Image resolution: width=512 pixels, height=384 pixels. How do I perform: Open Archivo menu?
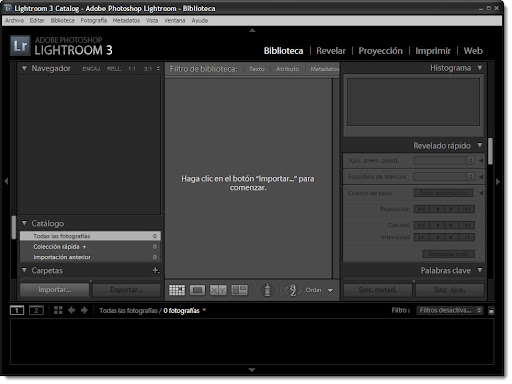pyautogui.click(x=14, y=21)
